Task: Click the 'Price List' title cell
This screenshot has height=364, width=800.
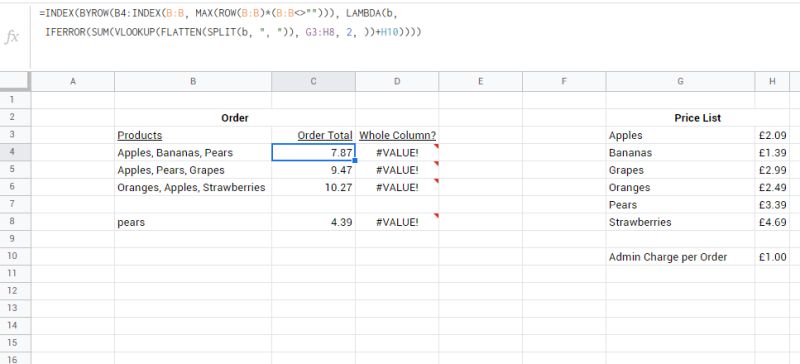Action: pos(697,118)
